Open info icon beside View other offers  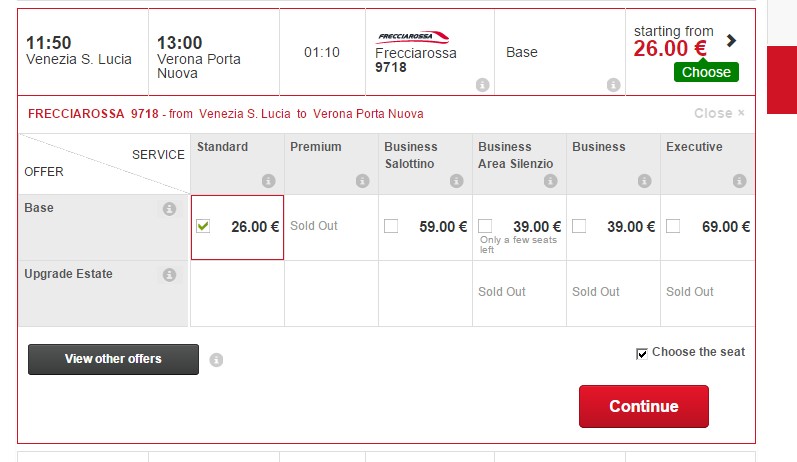pos(216,360)
